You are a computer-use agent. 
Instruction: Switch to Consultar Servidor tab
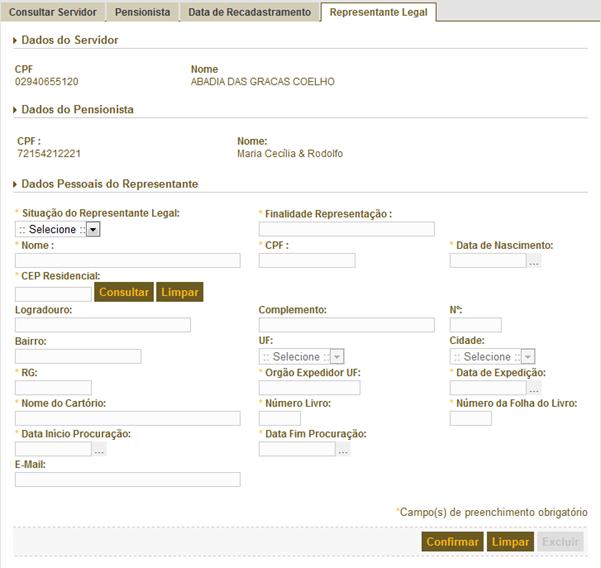point(53,12)
